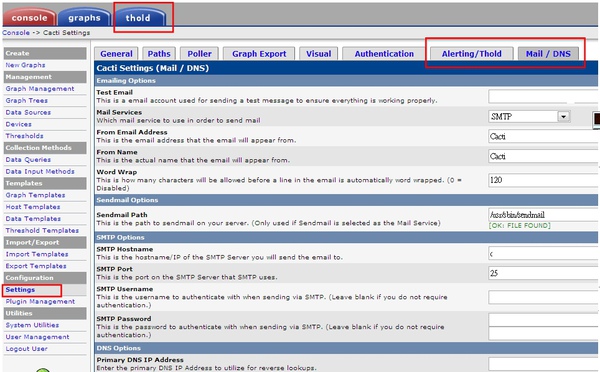Click the DNS Options section header
Image resolution: width=600 pixels, height=372 pixels.
click(346, 348)
